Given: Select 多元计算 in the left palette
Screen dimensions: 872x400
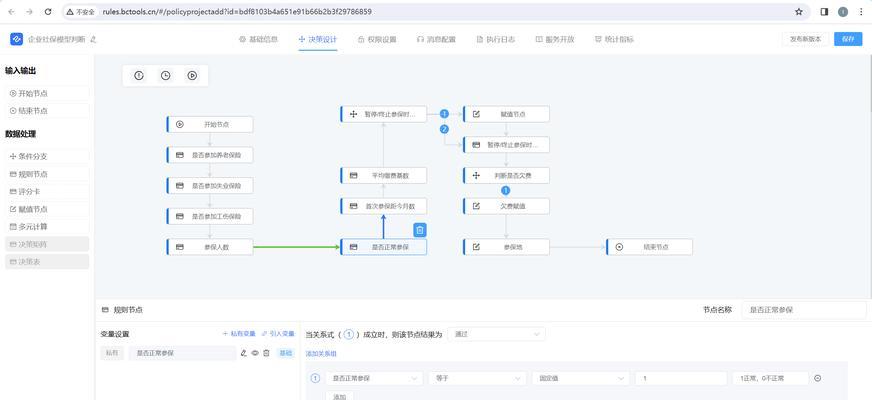Looking at the screenshot, I should click(x=48, y=226).
